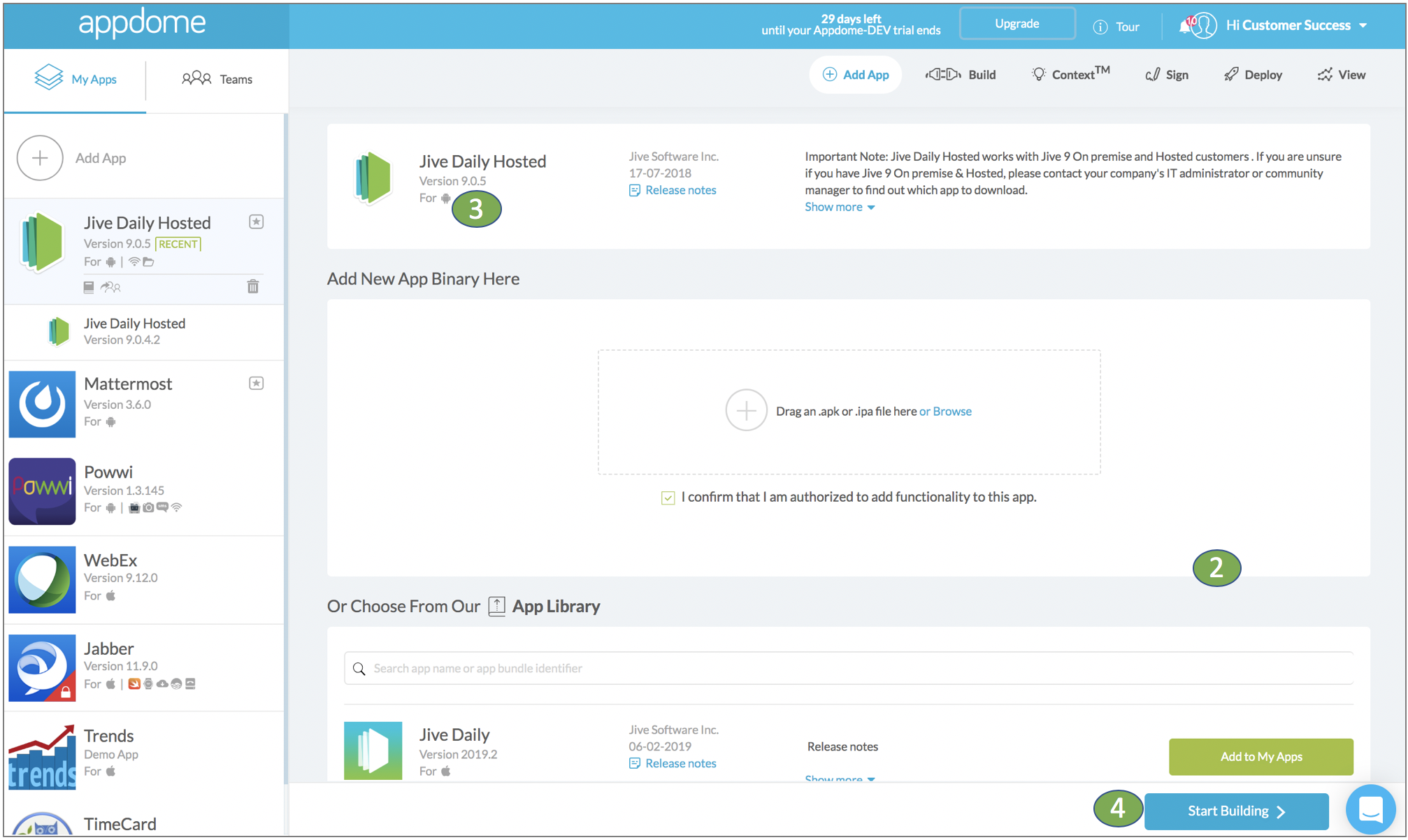Click the Context lightbulb icon
Viewport: 1408px width, 840px height.
pyautogui.click(x=1039, y=74)
